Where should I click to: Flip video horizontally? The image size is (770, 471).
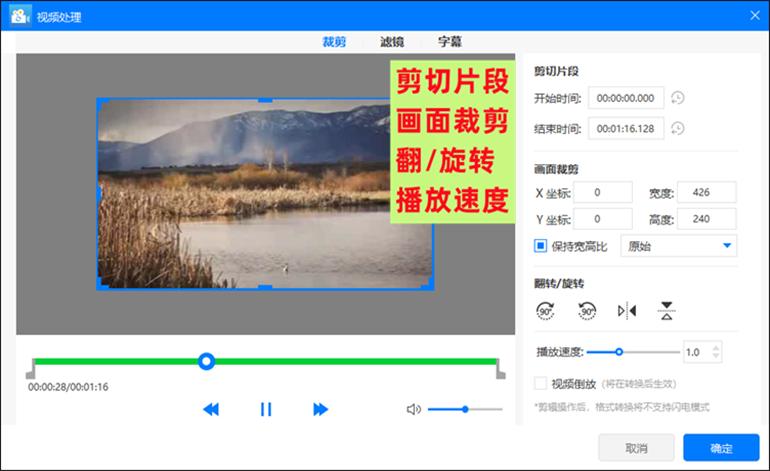point(627,311)
